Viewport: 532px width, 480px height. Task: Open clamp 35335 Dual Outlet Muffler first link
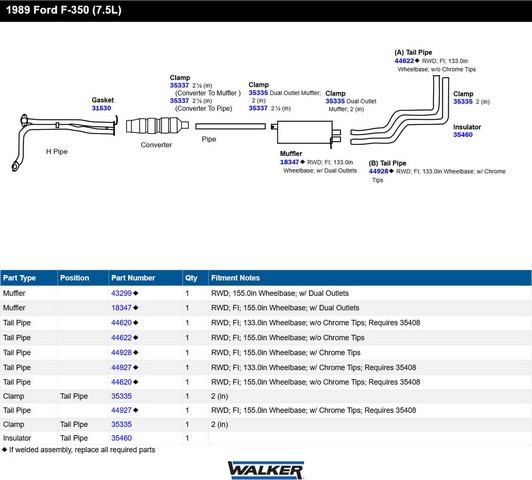[258, 93]
